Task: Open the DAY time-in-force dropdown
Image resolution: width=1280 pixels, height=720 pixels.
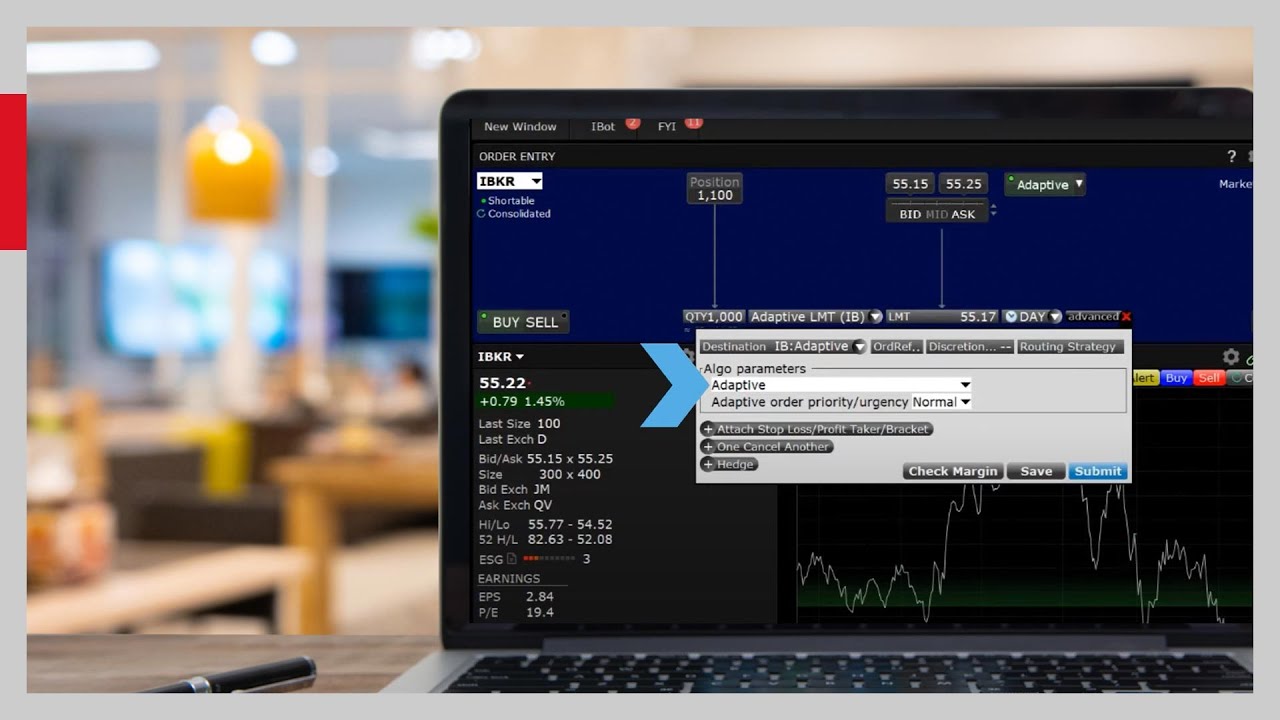Action: point(1032,316)
